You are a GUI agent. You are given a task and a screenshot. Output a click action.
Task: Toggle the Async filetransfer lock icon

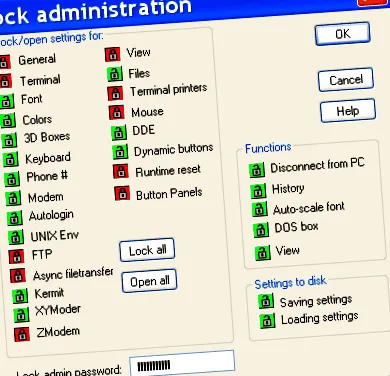(x=18, y=276)
